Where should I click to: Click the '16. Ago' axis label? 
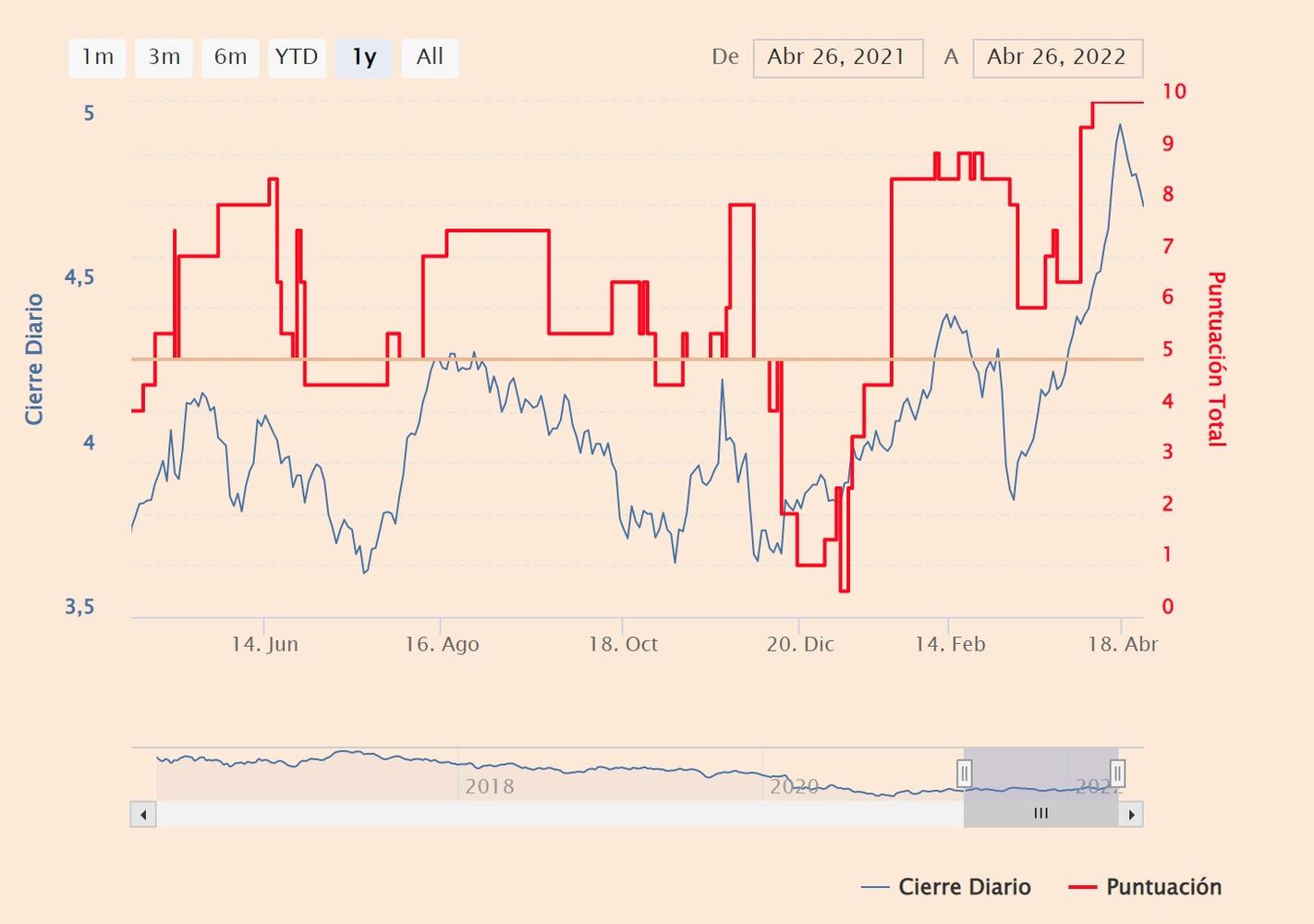tap(442, 644)
